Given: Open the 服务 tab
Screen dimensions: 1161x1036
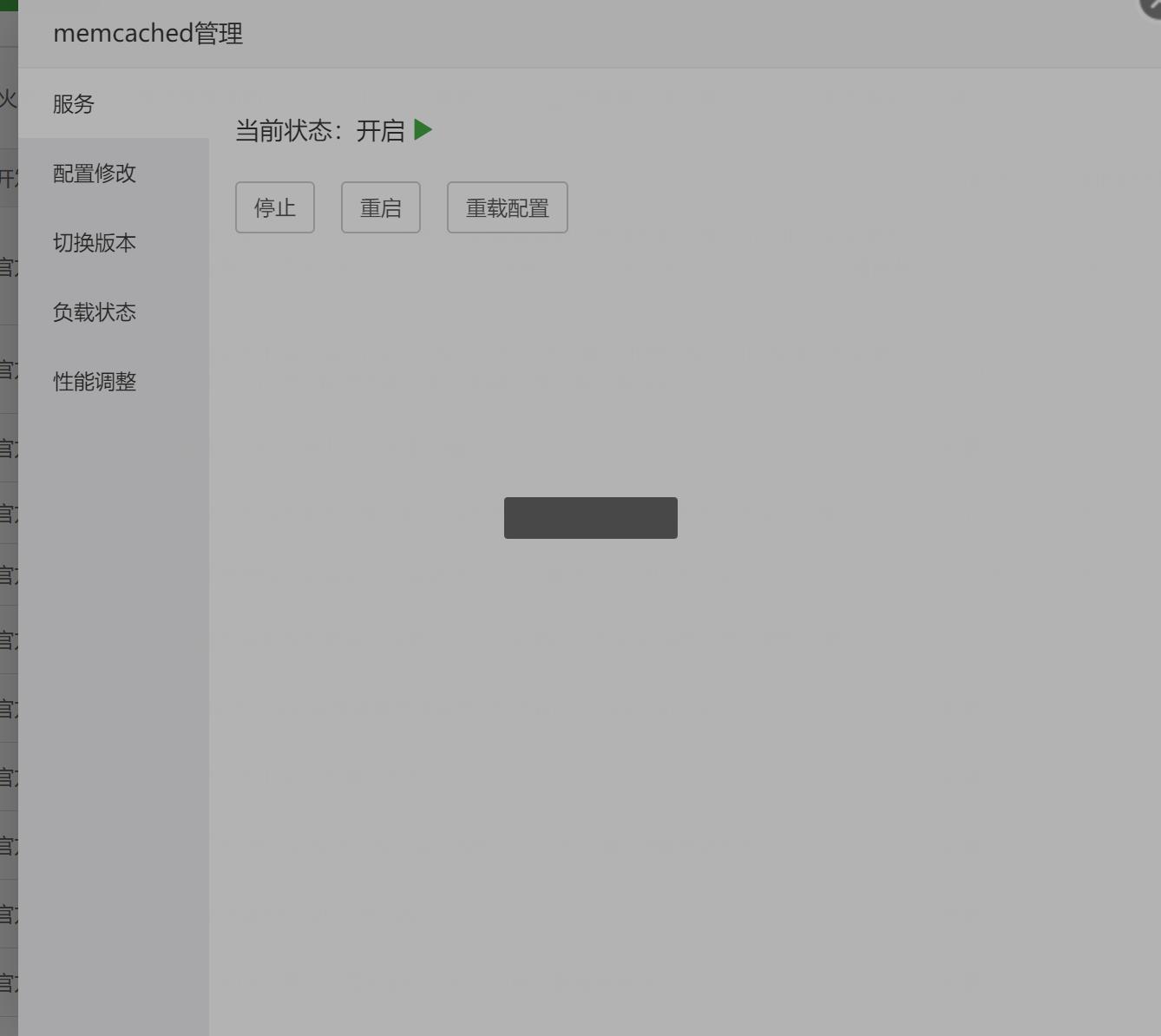Looking at the screenshot, I should tap(114, 104).
